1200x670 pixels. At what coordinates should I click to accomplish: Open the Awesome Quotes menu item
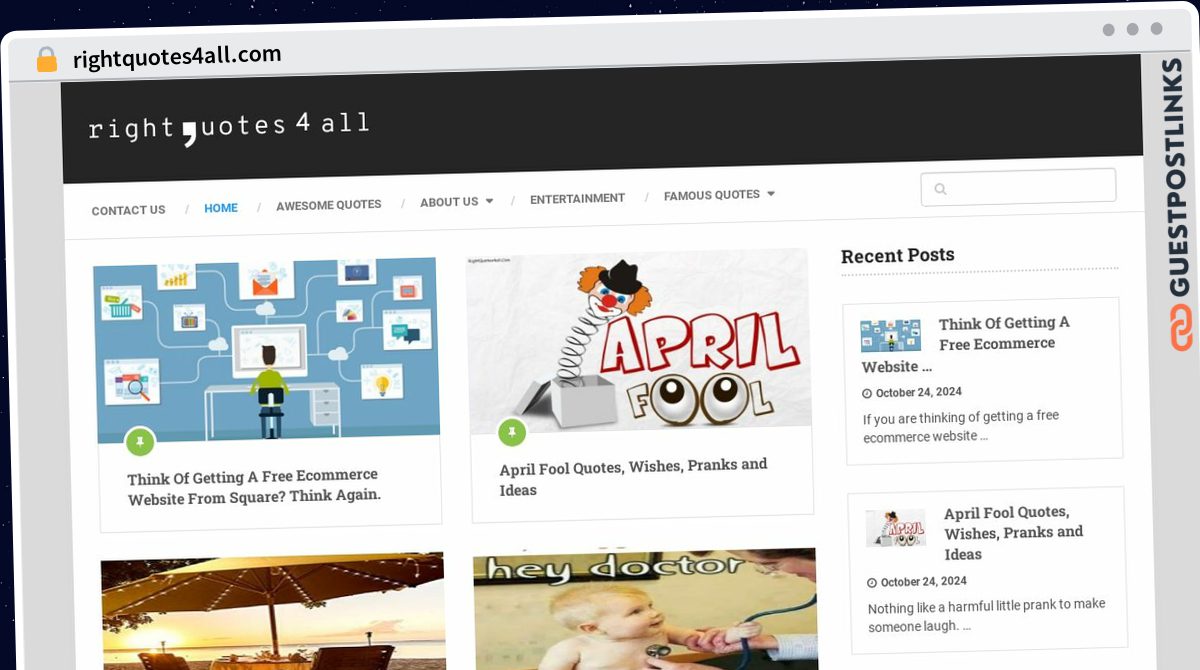point(329,205)
